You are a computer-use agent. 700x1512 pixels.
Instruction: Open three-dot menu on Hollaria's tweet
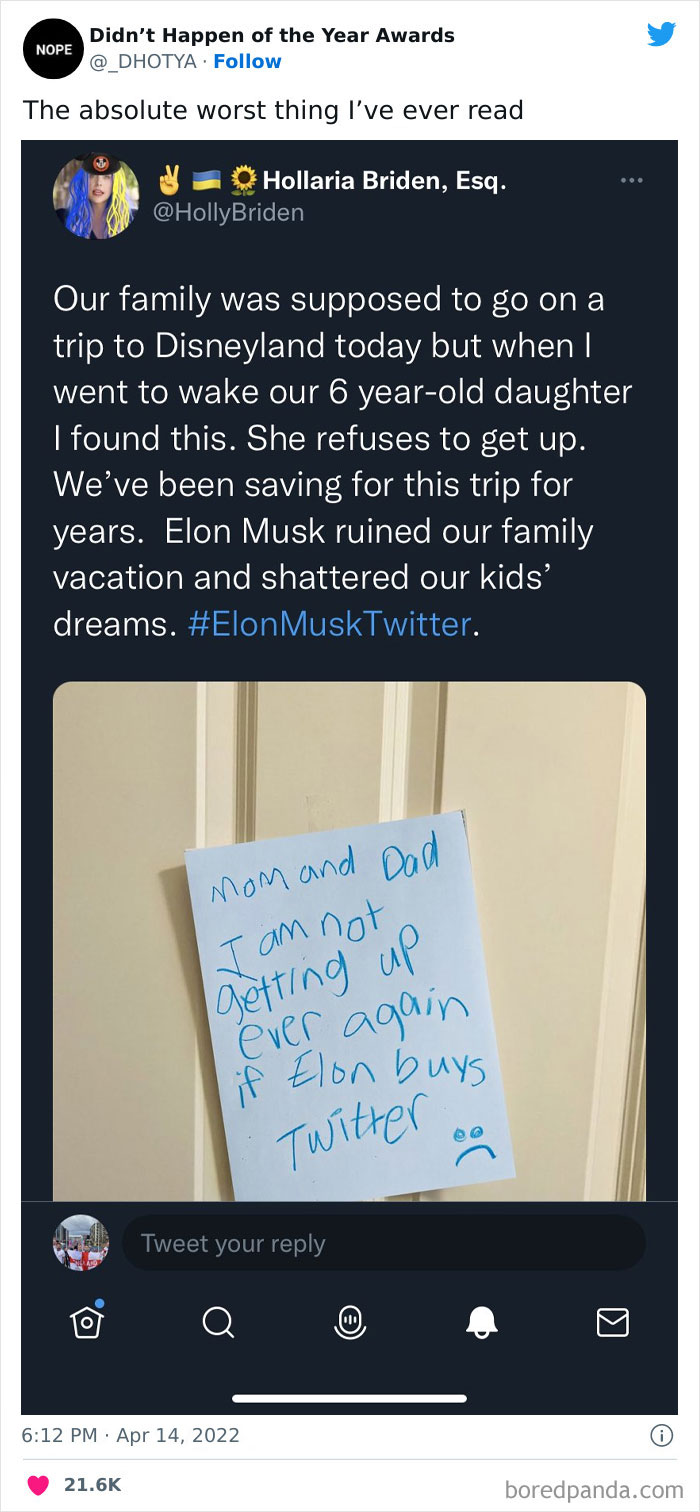pos(631,181)
